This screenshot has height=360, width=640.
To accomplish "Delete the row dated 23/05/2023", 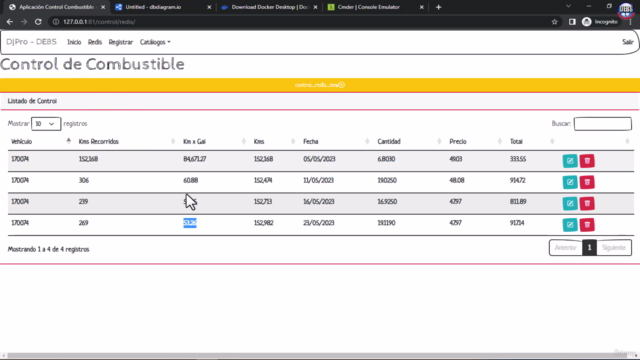I will (x=587, y=224).
